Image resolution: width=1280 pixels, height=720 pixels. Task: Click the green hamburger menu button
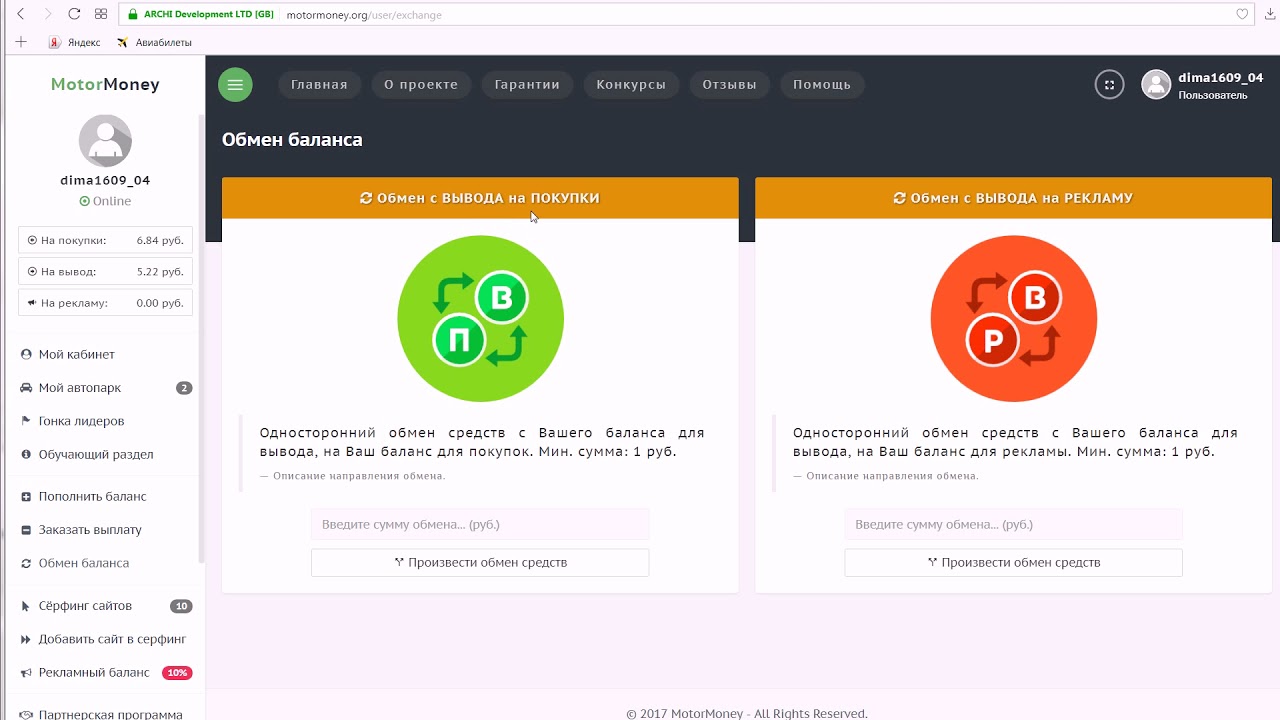click(235, 84)
